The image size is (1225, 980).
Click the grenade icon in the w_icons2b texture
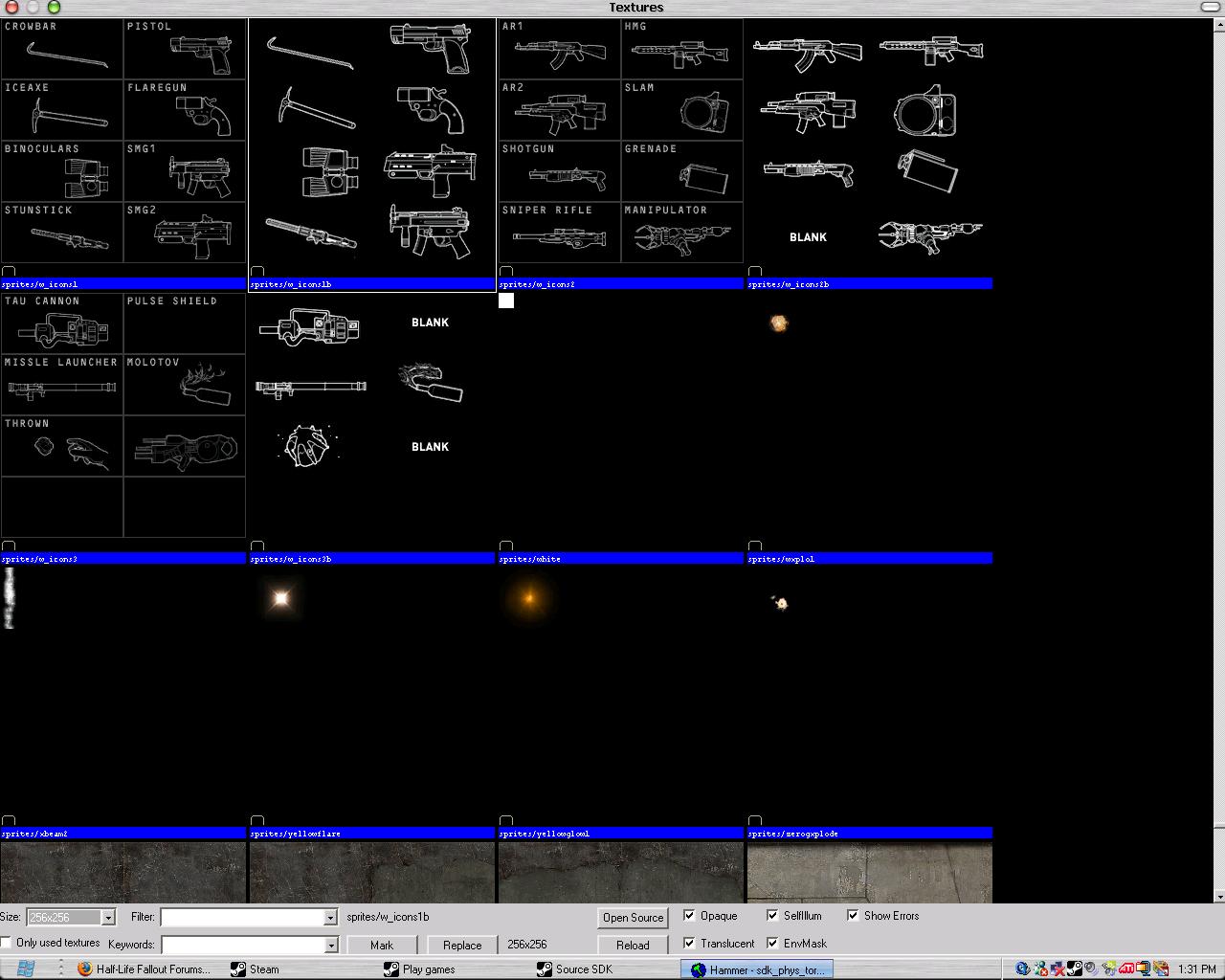click(927, 170)
